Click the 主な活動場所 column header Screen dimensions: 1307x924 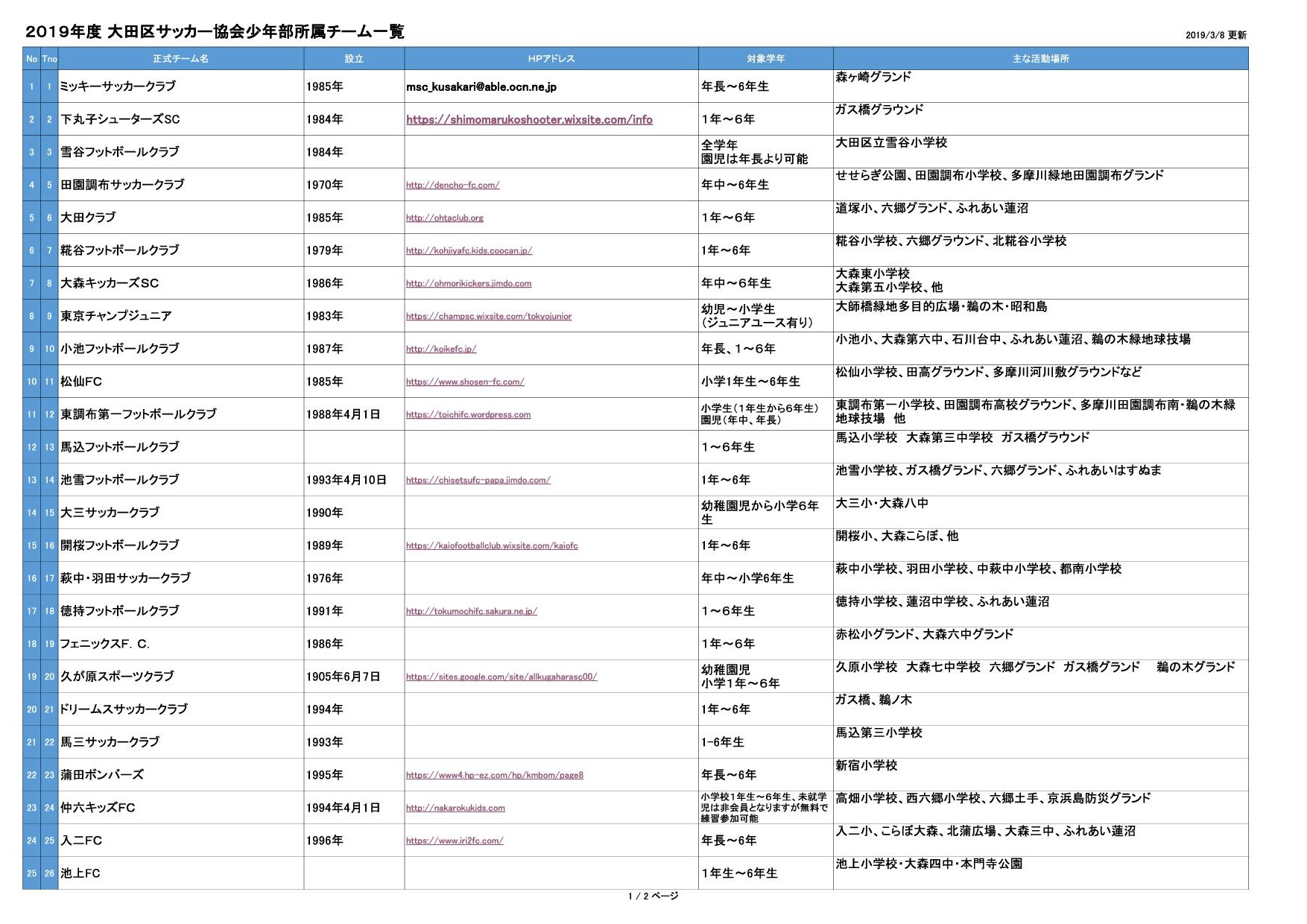(x=1041, y=59)
